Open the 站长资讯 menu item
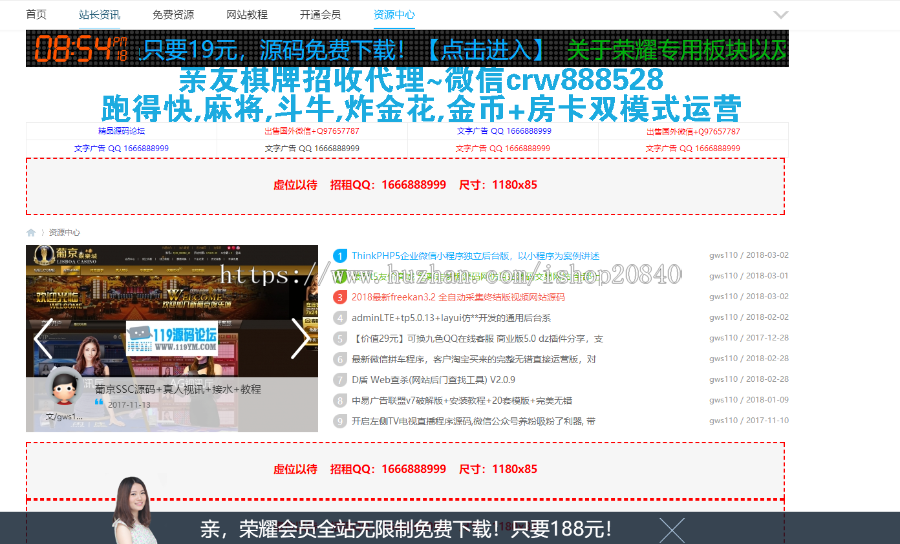 99,15
